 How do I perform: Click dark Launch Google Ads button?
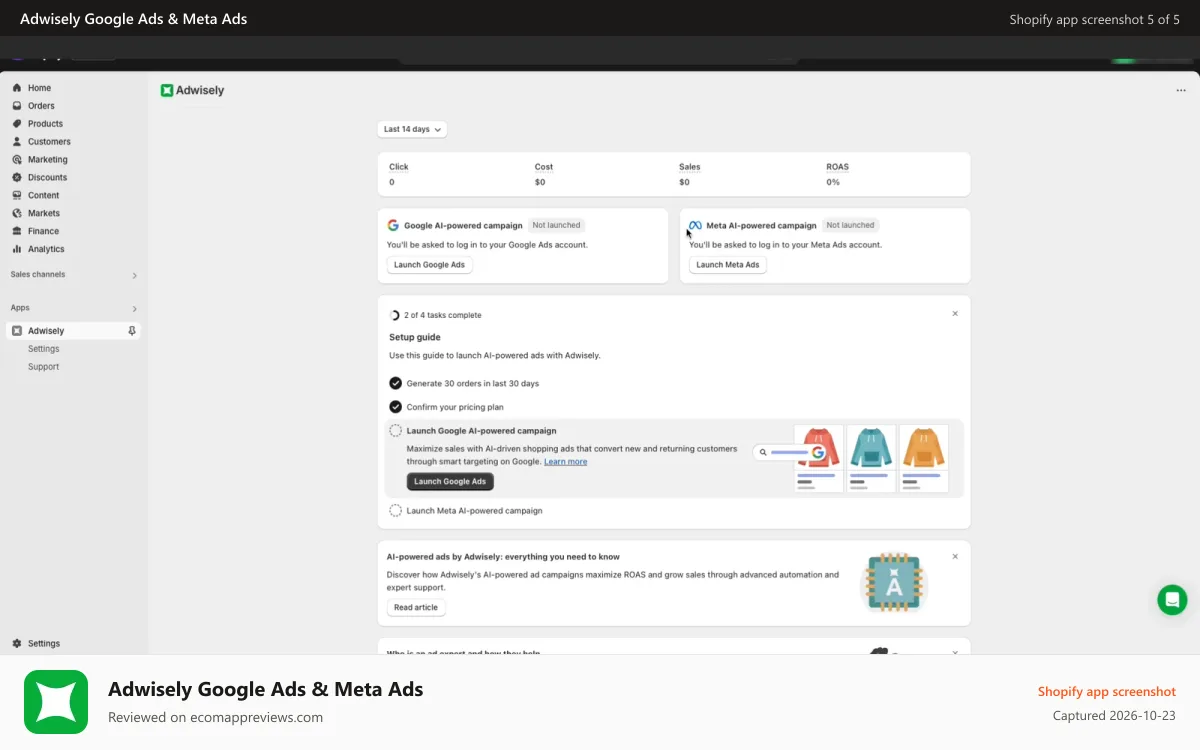(x=450, y=481)
